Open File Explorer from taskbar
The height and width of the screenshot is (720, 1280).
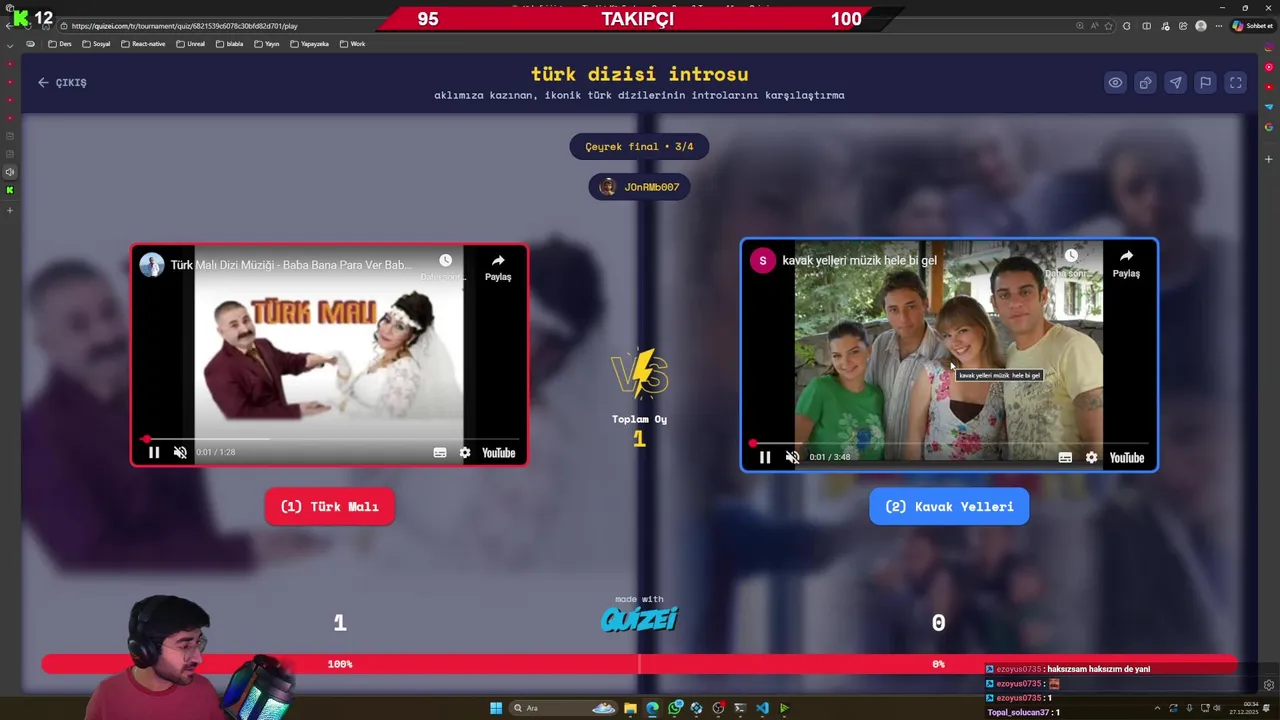pyautogui.click(x=630, y=708)
